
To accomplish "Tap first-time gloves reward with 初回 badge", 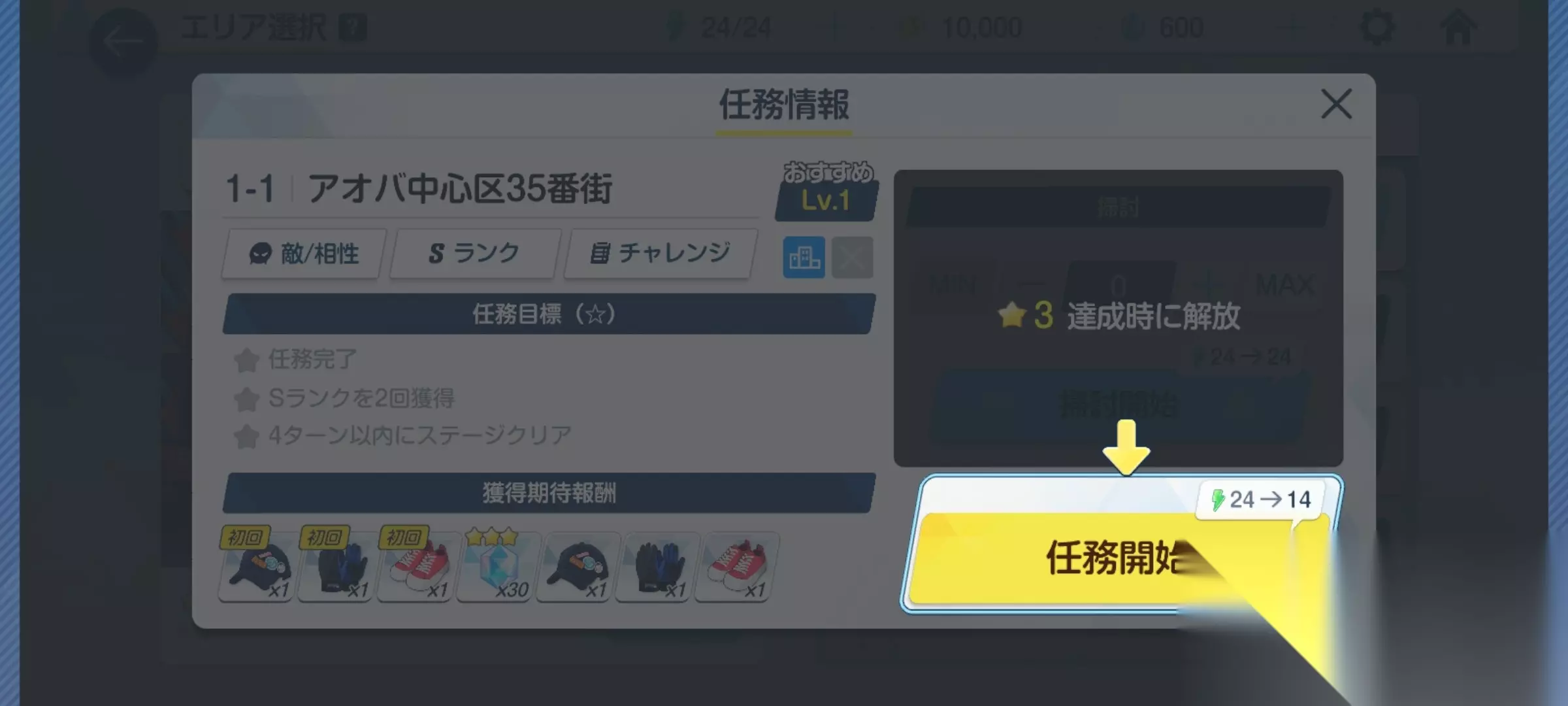I will coord(336,565).
